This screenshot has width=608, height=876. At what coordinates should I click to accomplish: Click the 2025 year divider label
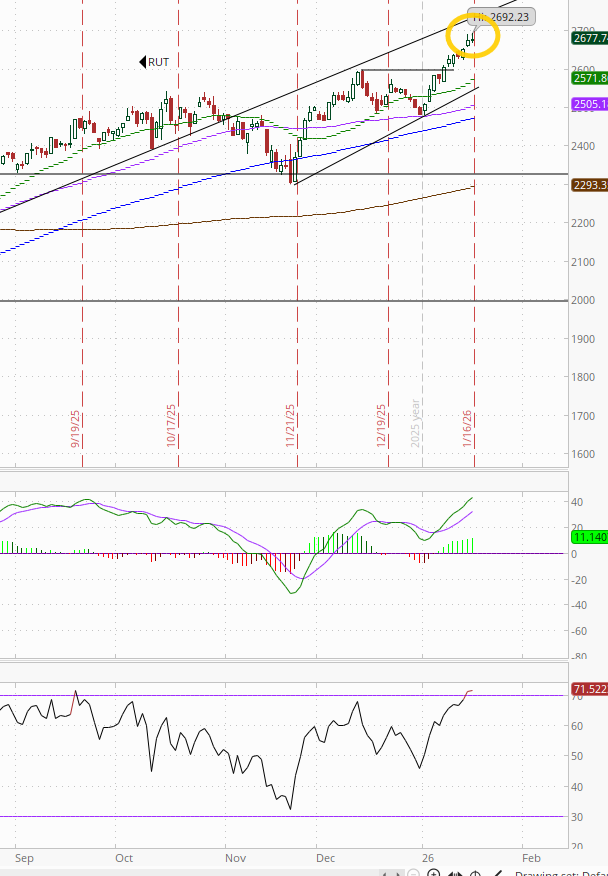coord(415,423)
